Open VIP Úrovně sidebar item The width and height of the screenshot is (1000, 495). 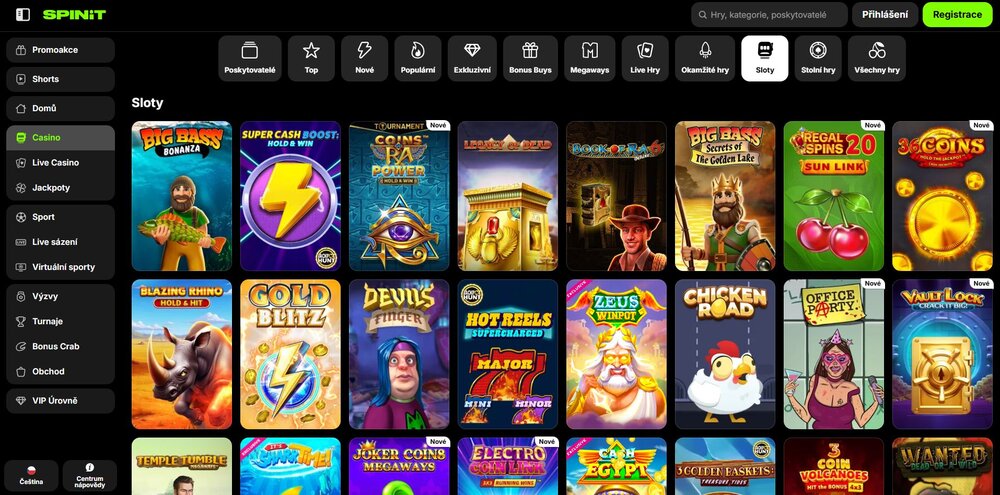coord(60,401)
